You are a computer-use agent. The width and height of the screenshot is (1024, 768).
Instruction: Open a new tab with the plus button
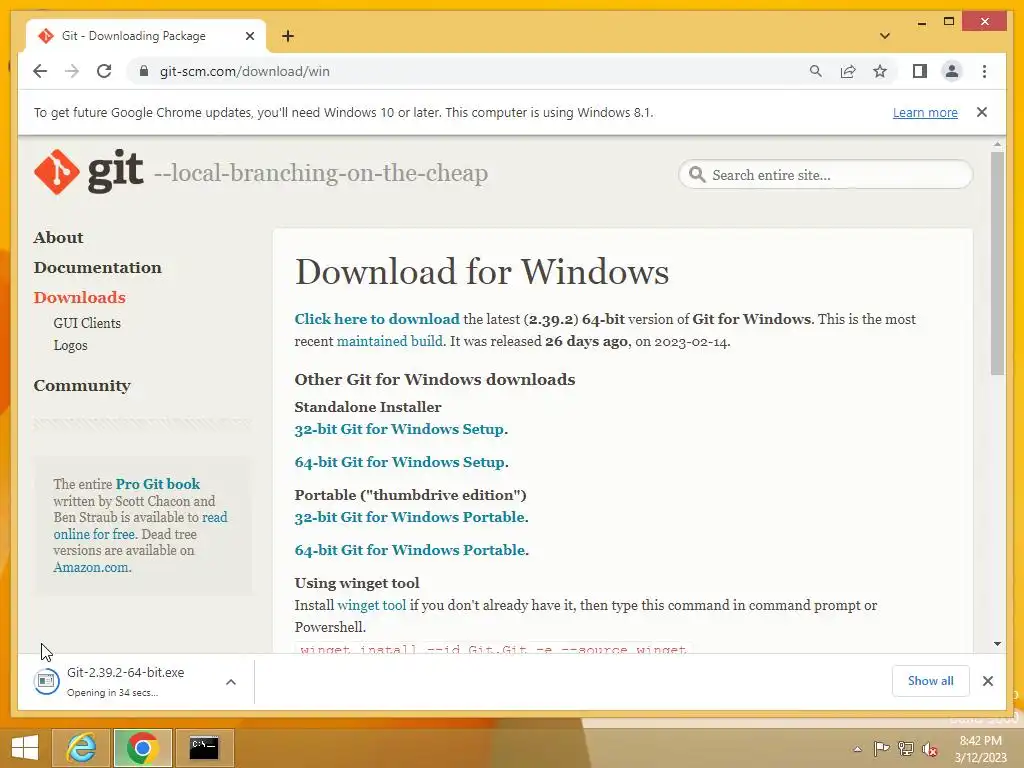(288, 36)
